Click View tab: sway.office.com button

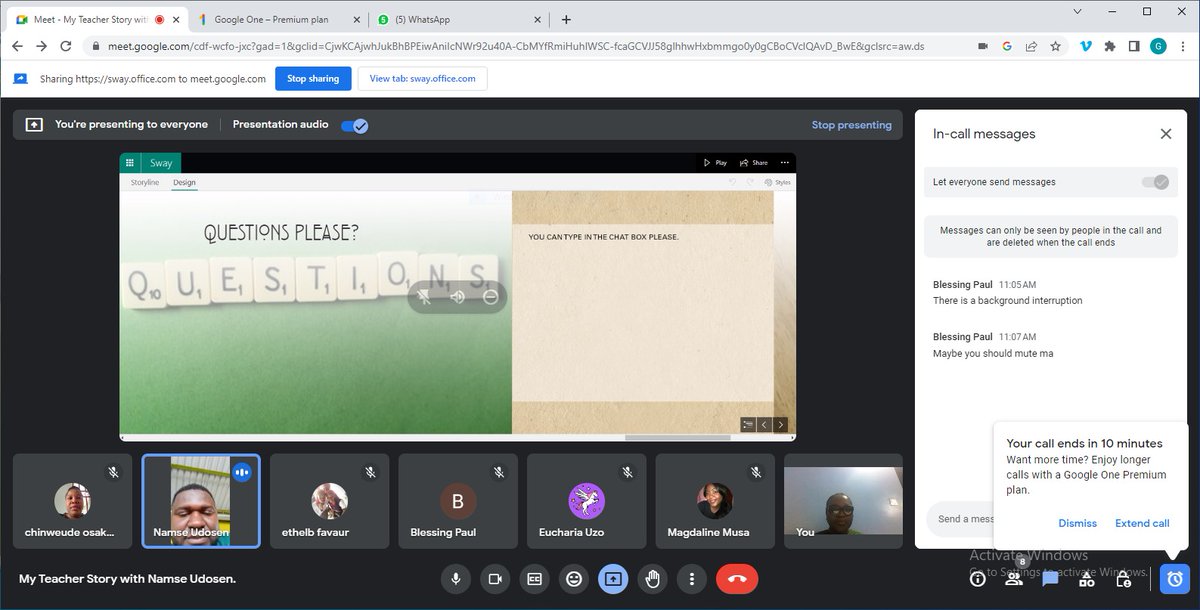click(422, 79)
